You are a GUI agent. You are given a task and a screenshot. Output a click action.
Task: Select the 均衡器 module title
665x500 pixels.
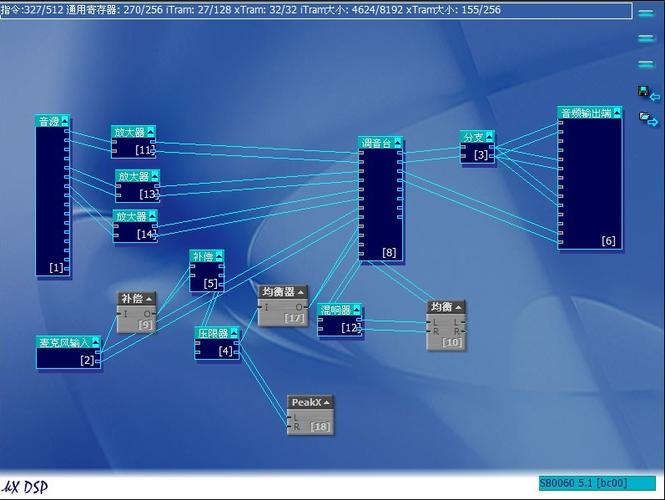point(278,292)
